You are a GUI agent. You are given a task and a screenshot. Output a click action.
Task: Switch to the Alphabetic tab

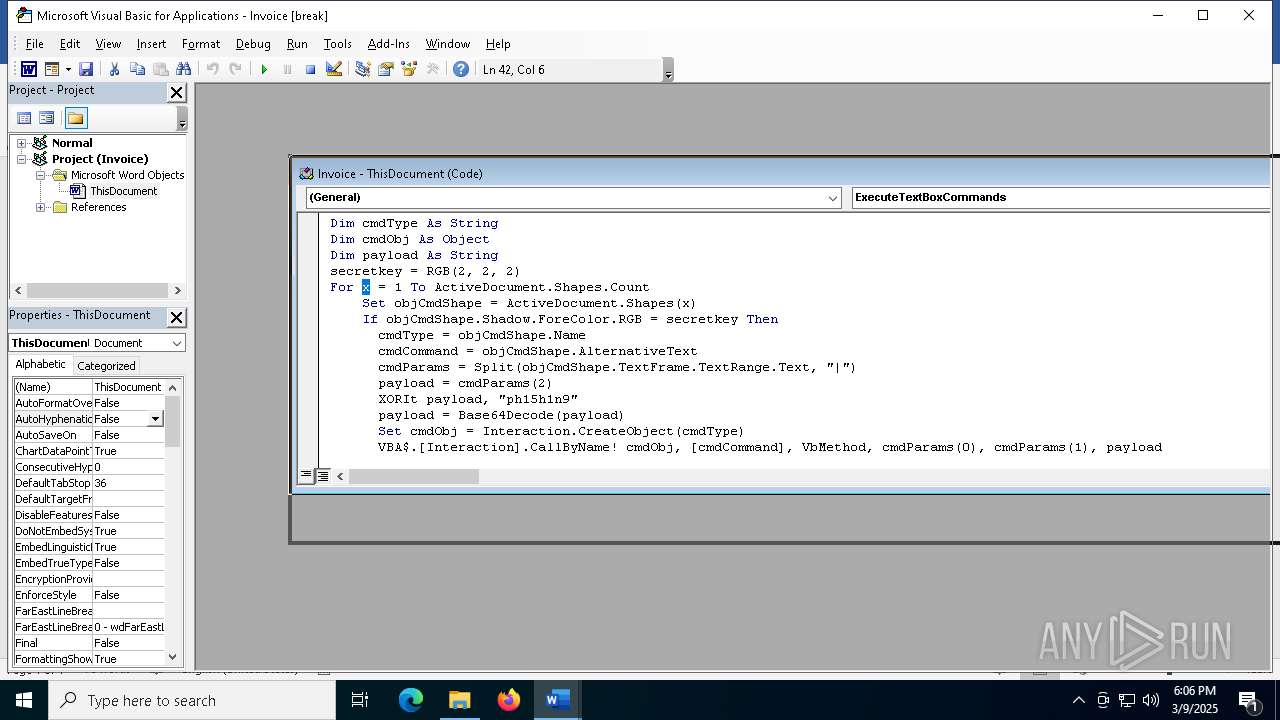[40, 365]
